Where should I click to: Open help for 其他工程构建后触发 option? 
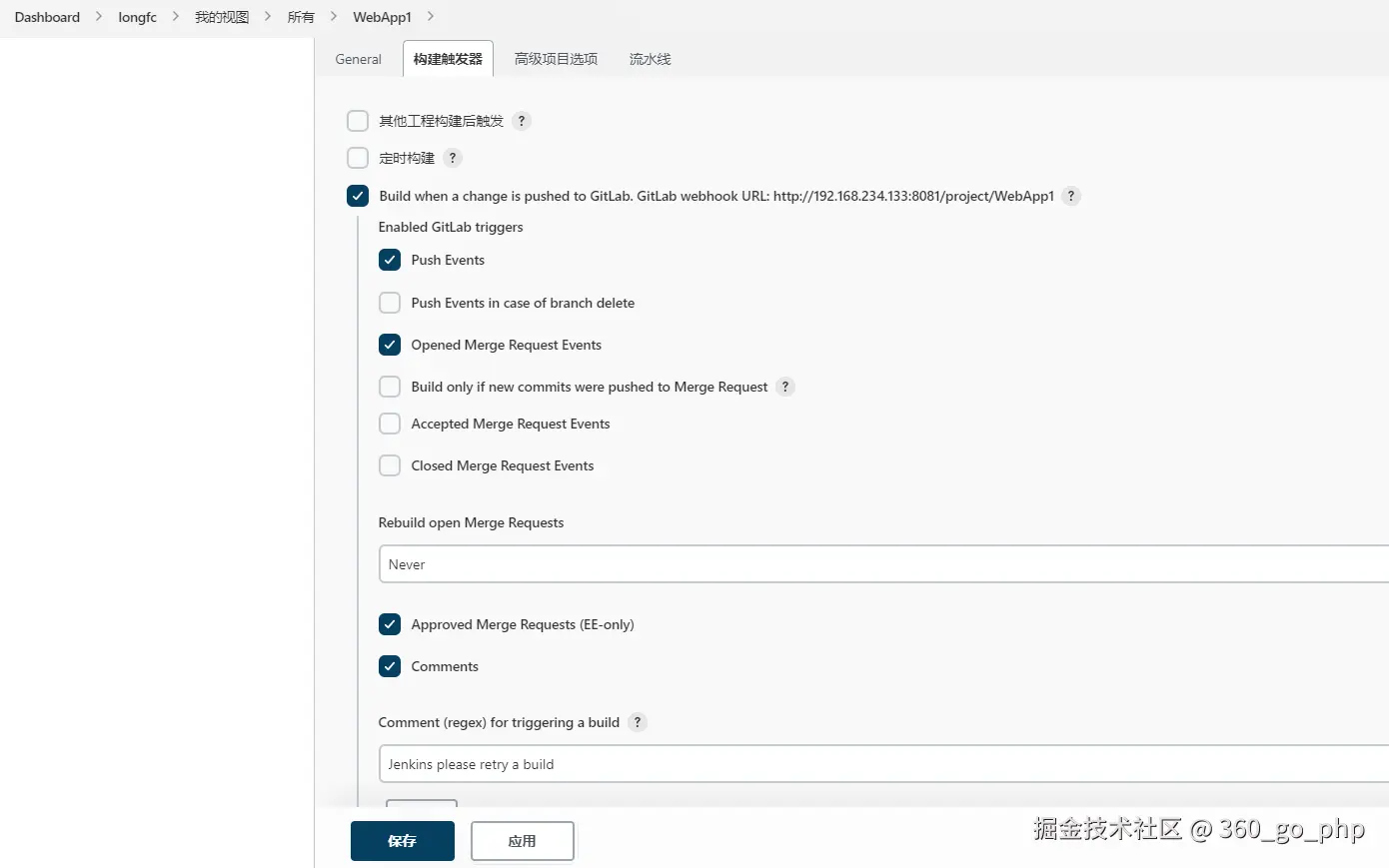[x=522, y=121]
